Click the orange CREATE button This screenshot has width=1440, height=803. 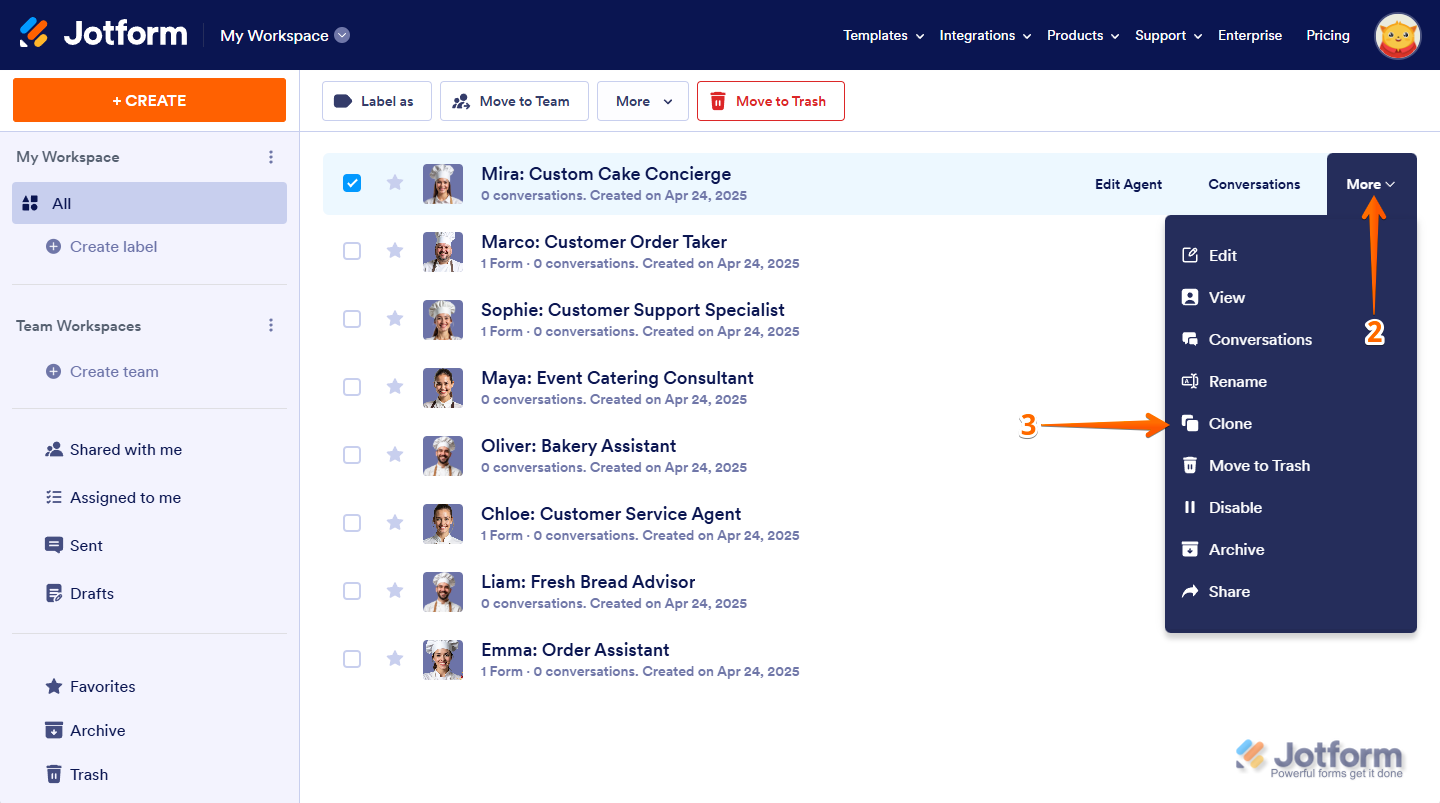pos(149,100)
